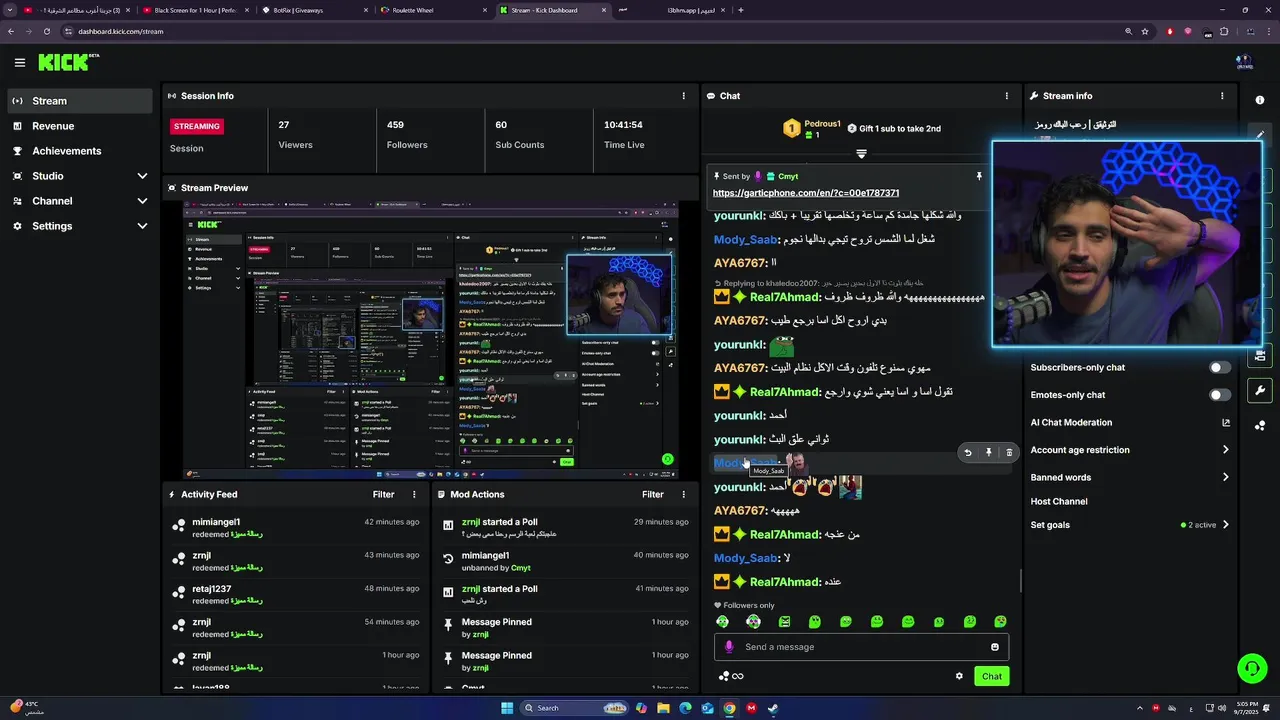Click Gift 1 sub to take 2nd
The width and height of the screenshot is (1280, 720).
894,128
